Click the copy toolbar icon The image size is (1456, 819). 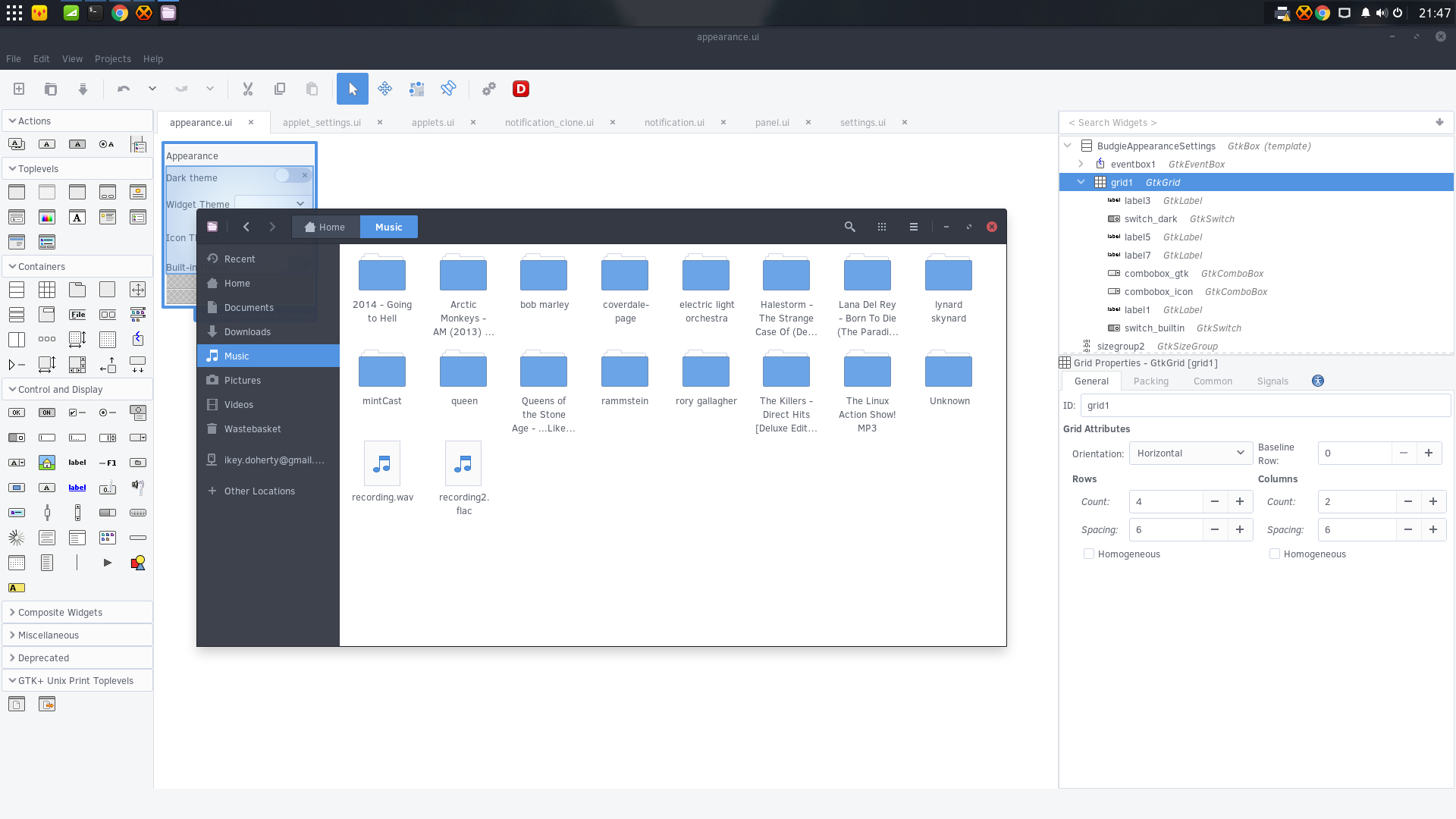(x=280, y=89)
